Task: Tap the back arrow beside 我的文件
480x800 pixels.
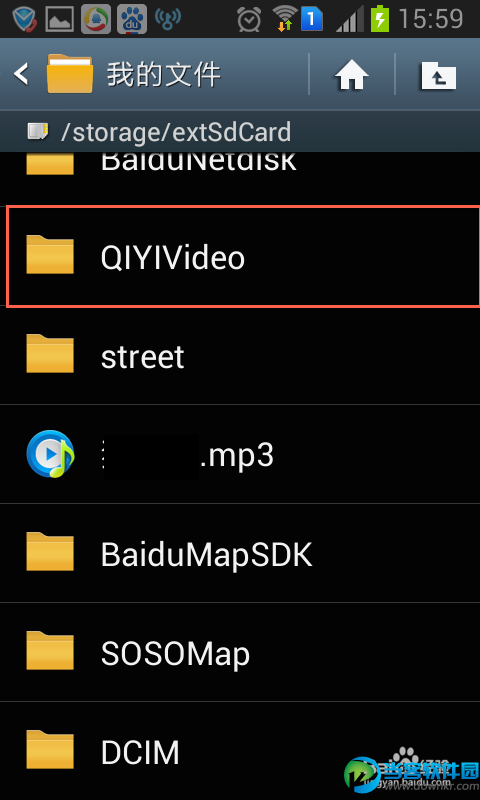Action: (21, 74)
